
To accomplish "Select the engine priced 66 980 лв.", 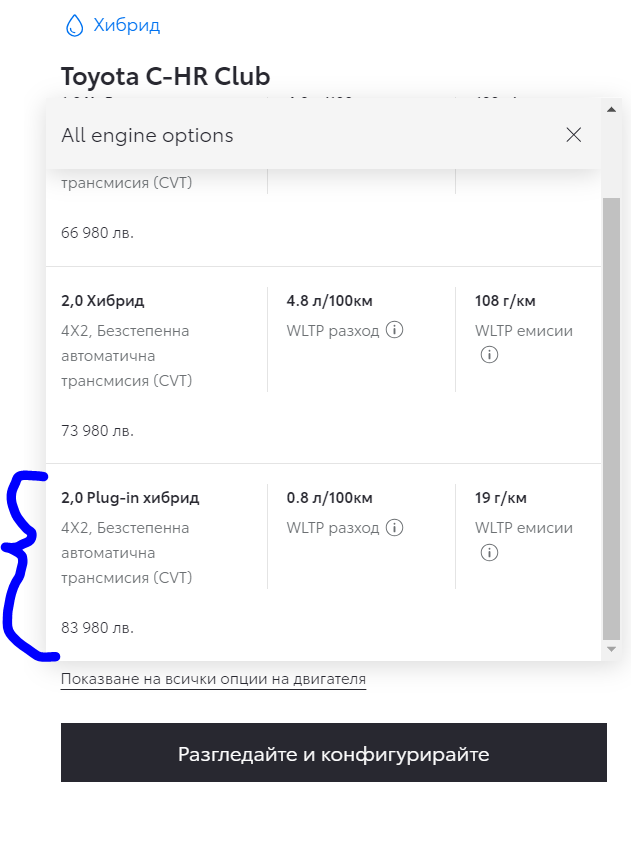I will pos(97,233).
